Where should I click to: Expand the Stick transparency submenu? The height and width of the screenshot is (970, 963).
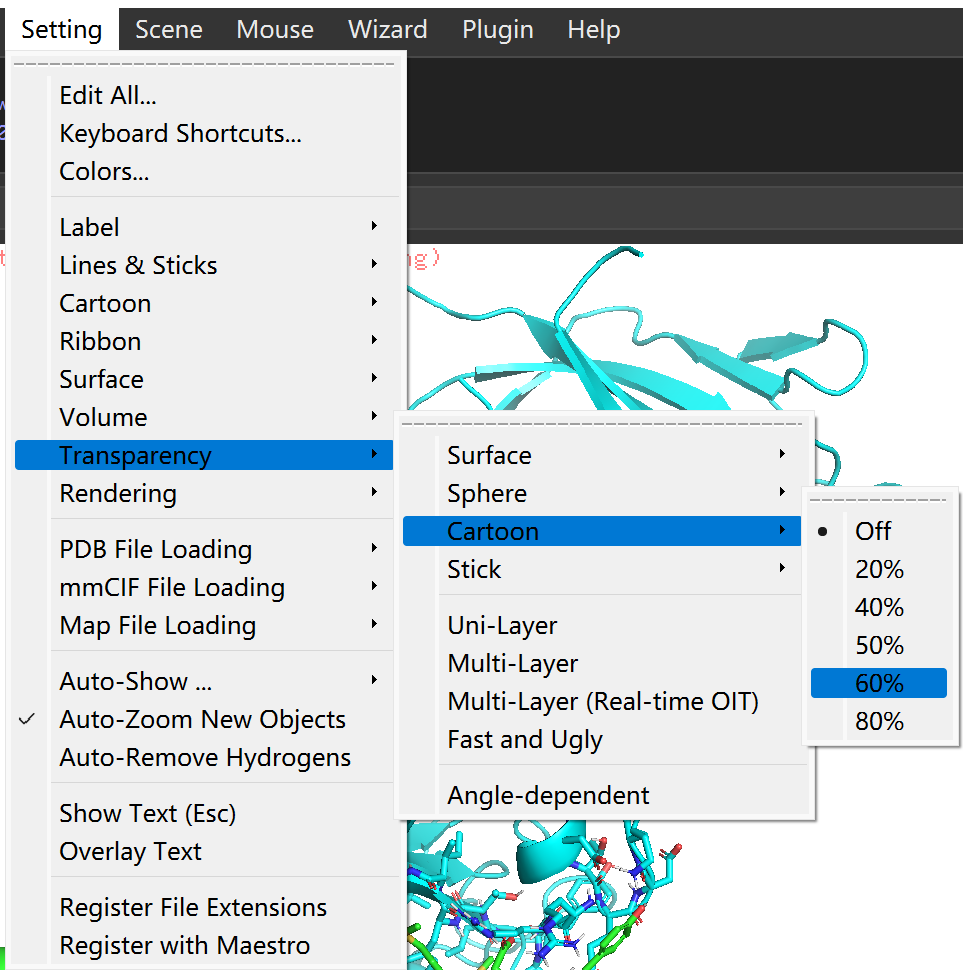(x=475, y=569)
